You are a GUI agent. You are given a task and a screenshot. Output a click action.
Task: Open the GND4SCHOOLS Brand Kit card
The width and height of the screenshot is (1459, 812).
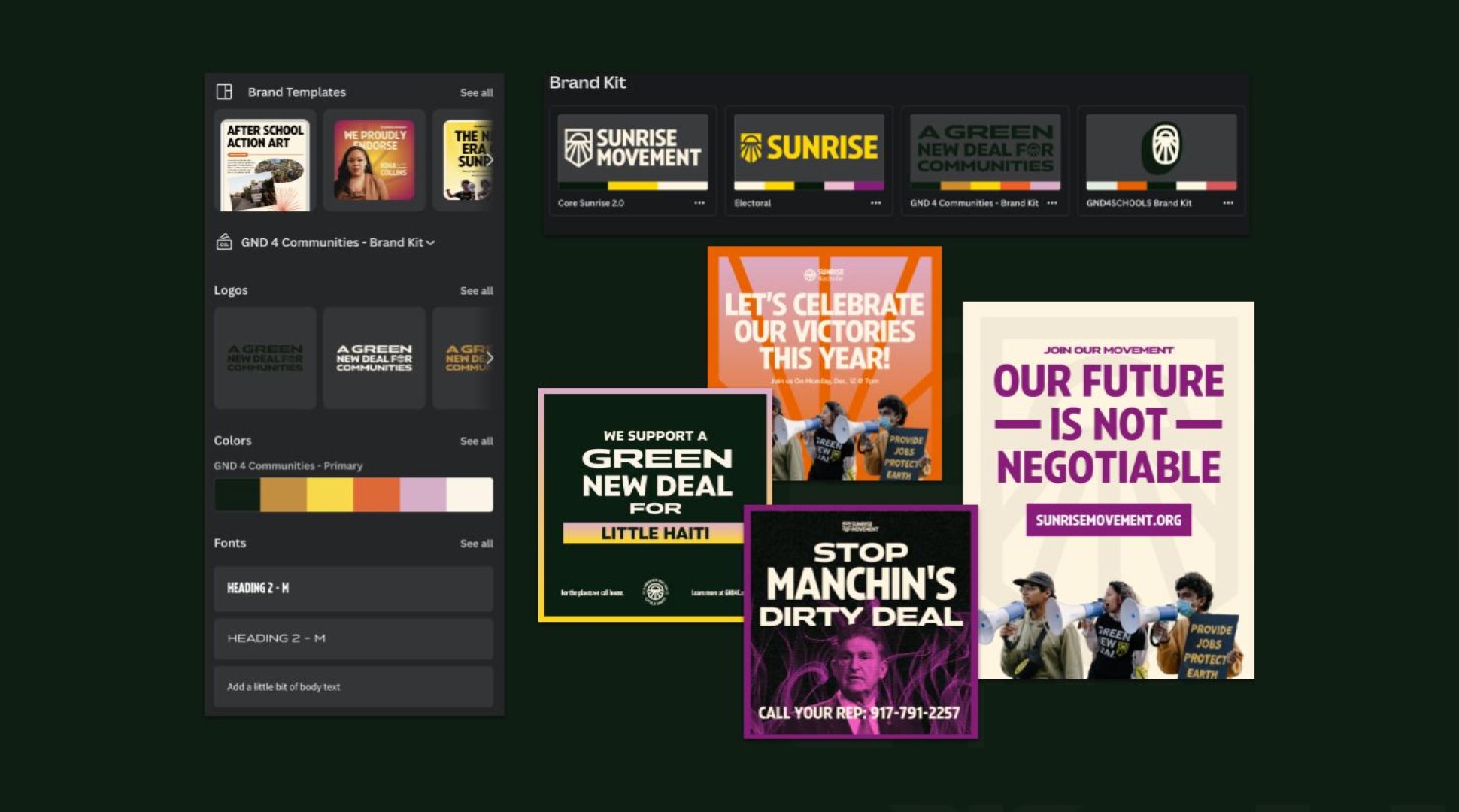coord(1161,160)
